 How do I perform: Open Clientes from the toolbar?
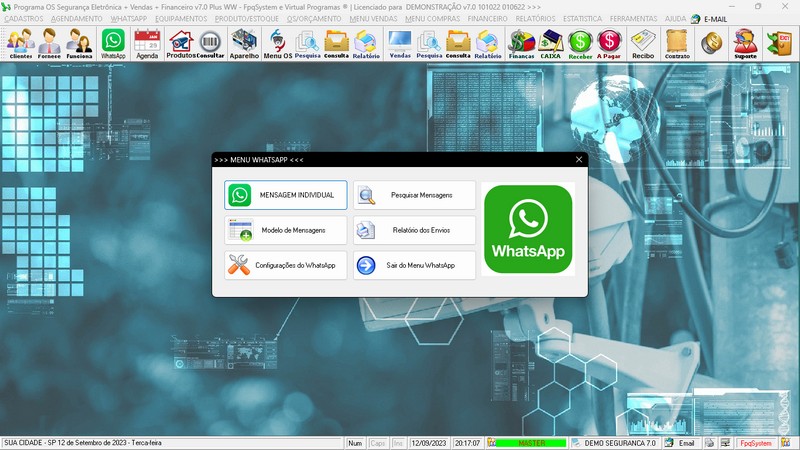point(20,44)
